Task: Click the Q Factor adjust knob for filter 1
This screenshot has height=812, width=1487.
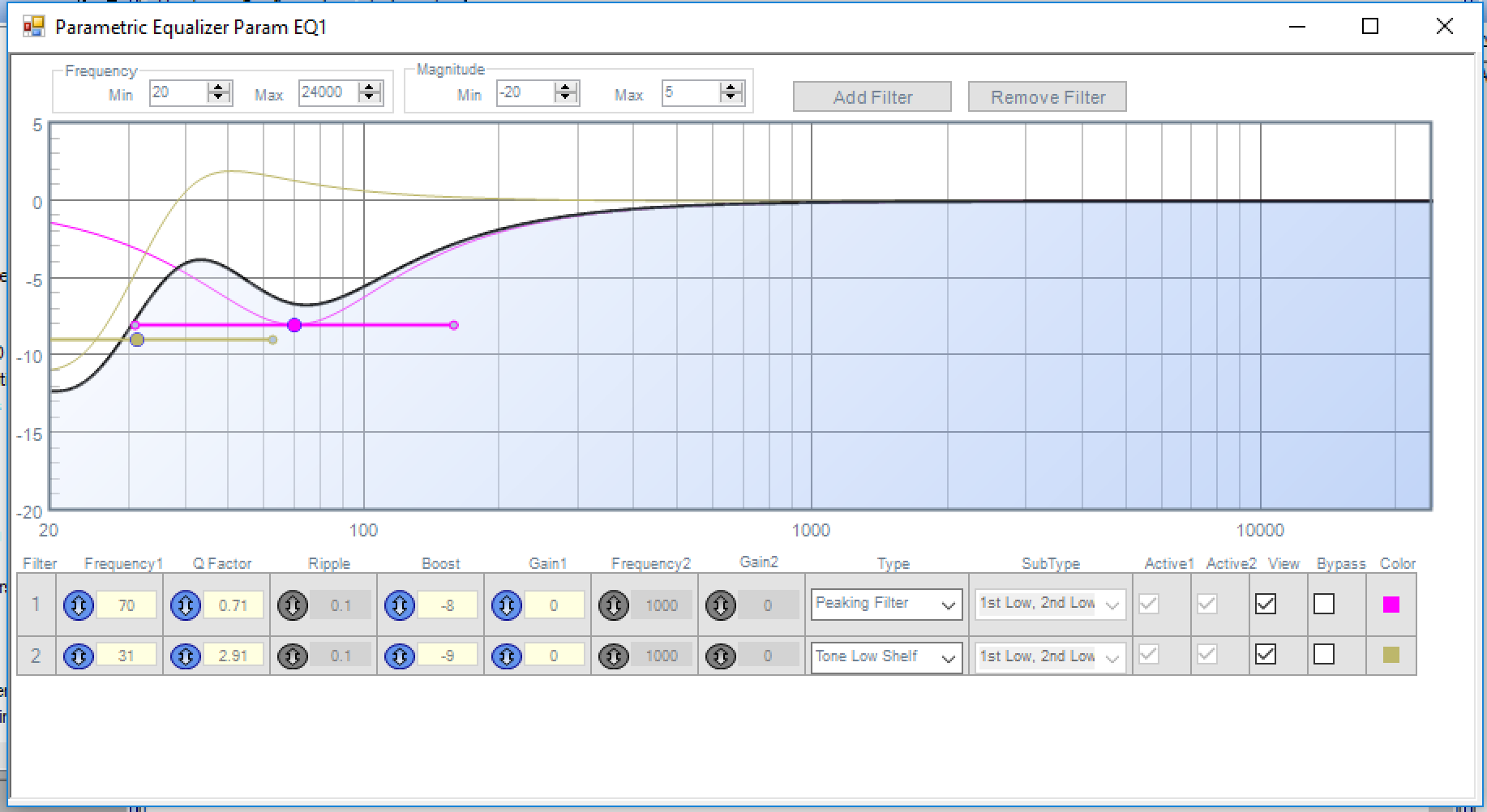Action: [x=186, y=605]
